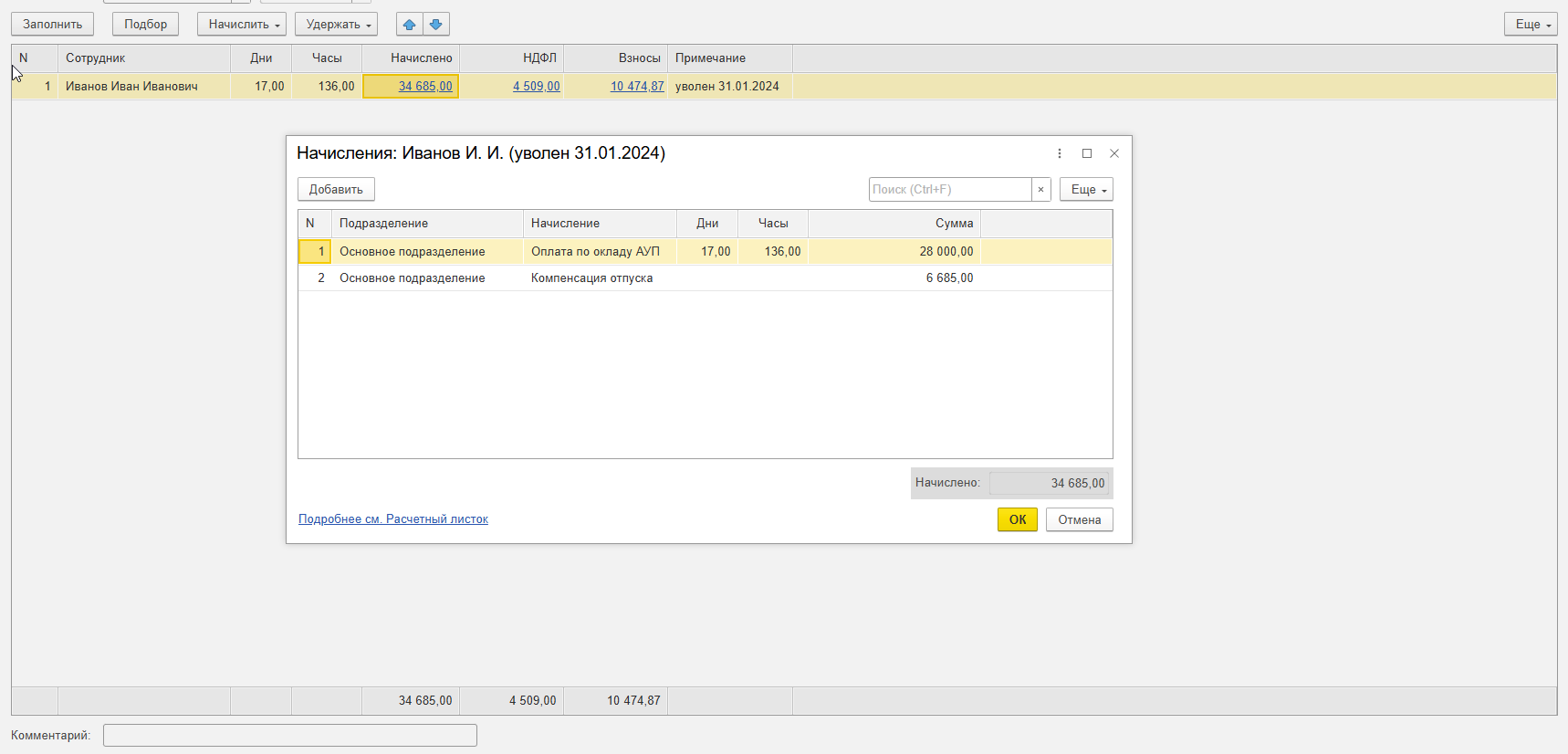The height and width of the screenshot is (754, 1568).
Task: Move row down with blue down arrow
Action: pyautogui.click(x=436, y=25)
